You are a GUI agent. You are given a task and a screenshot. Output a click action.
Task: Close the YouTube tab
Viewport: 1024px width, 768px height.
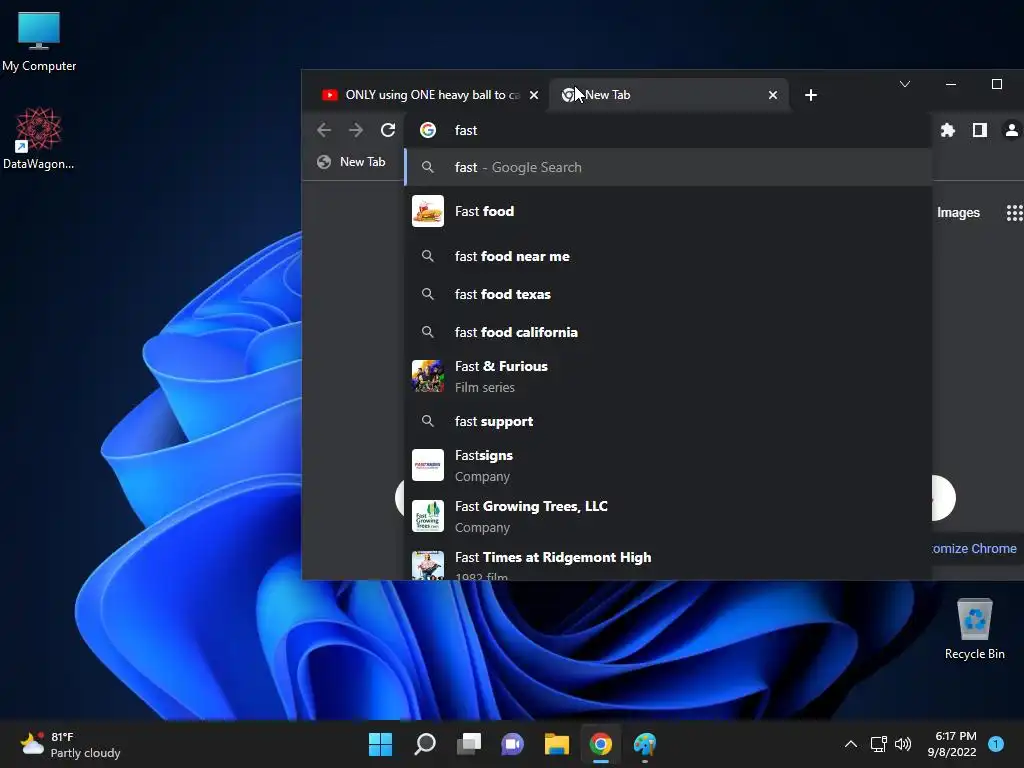(x=534, y=95)
